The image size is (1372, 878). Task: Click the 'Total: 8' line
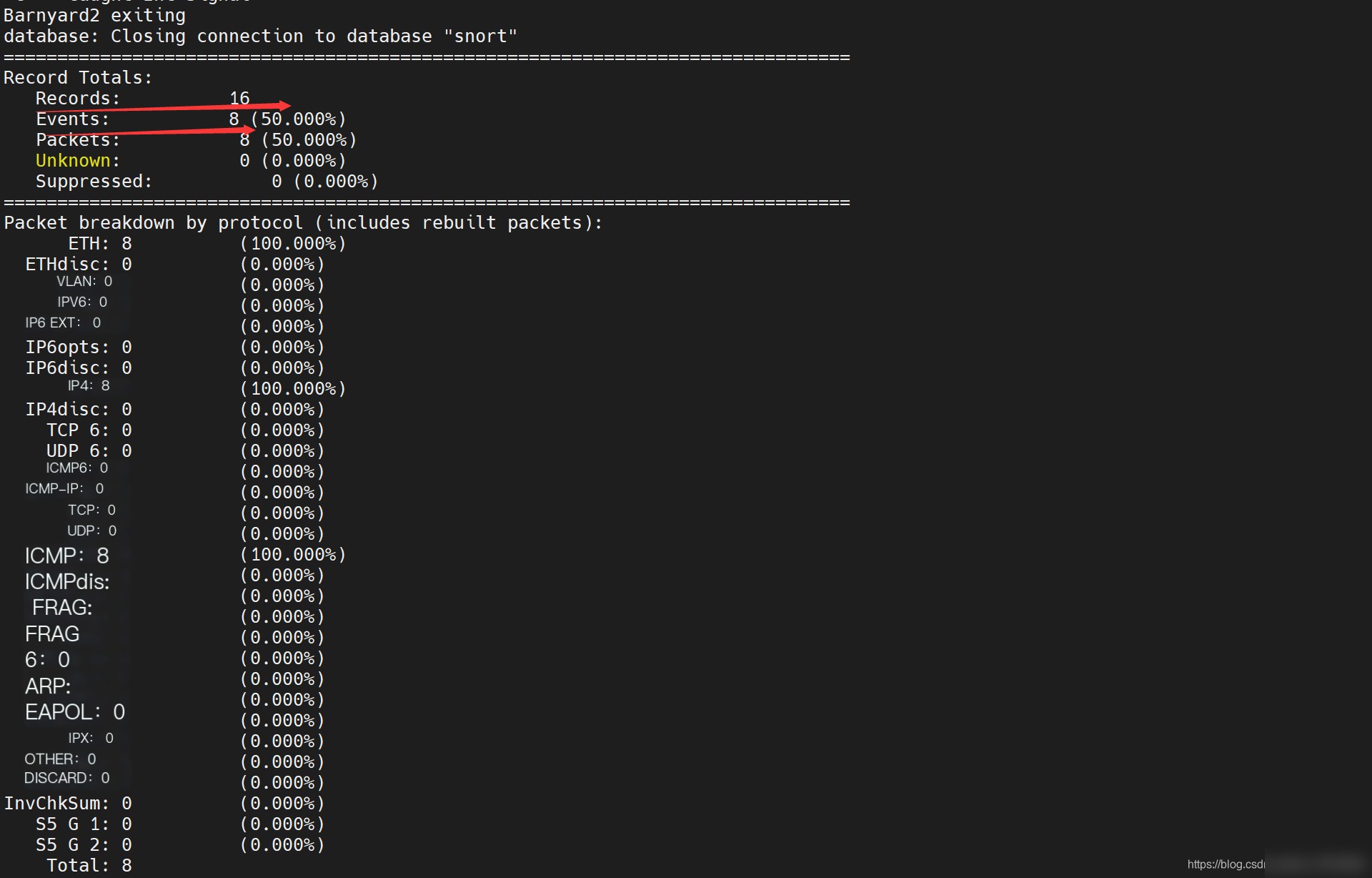(x=89, y=866)
